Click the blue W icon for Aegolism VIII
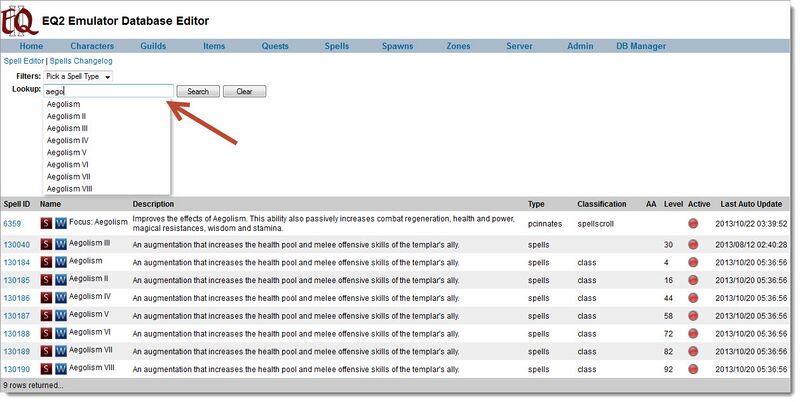This screenshot has height=402, width=800. [60, 369]
